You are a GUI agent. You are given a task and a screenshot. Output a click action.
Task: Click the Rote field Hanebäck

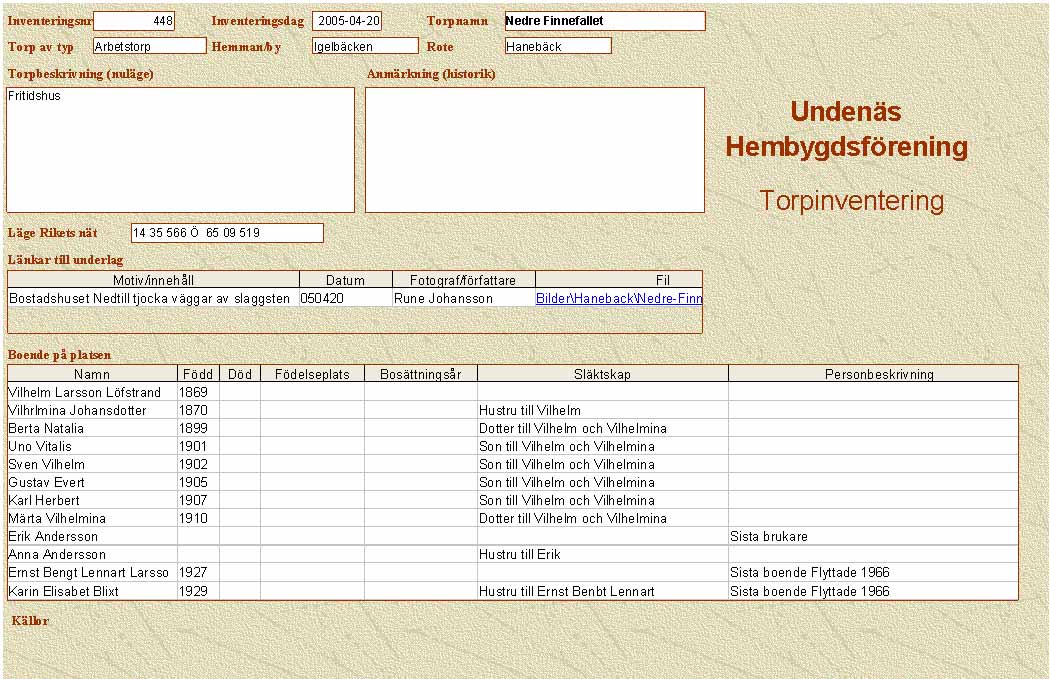tap(557, 46)
